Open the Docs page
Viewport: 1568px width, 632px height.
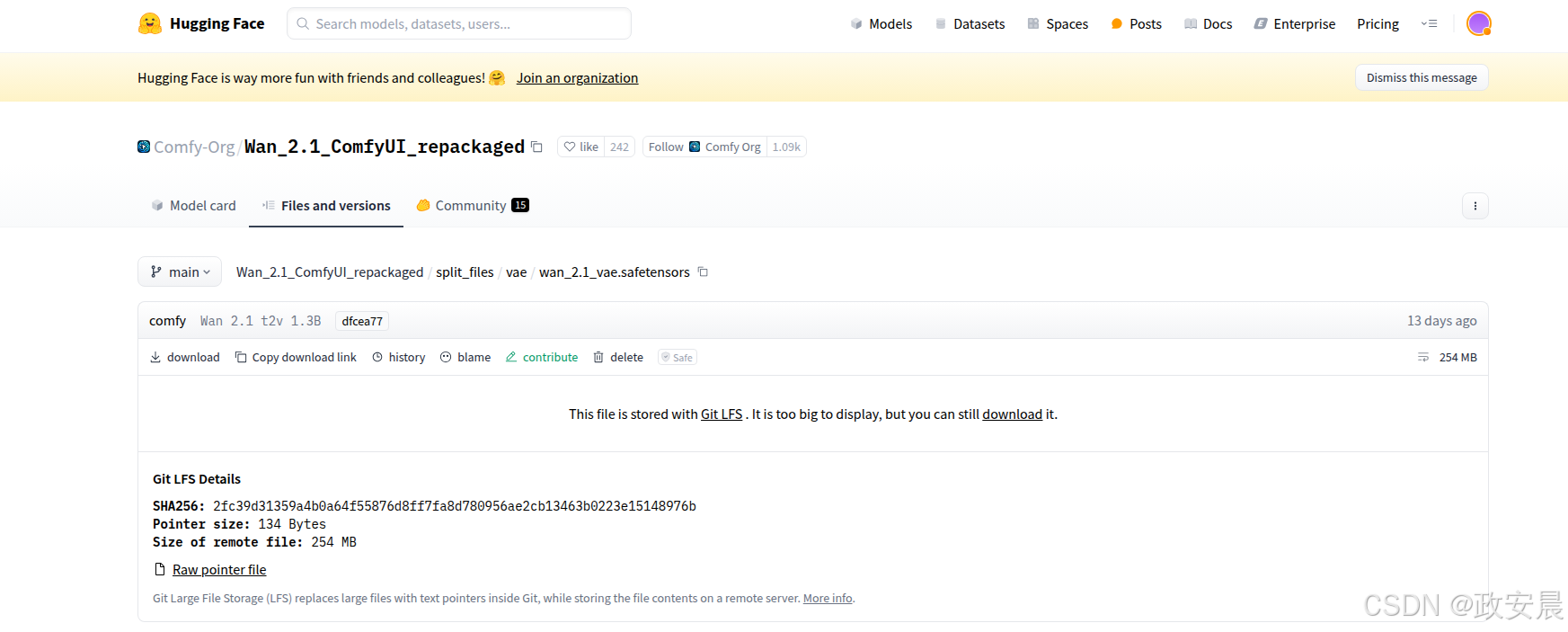click(x=1208, y=23)
